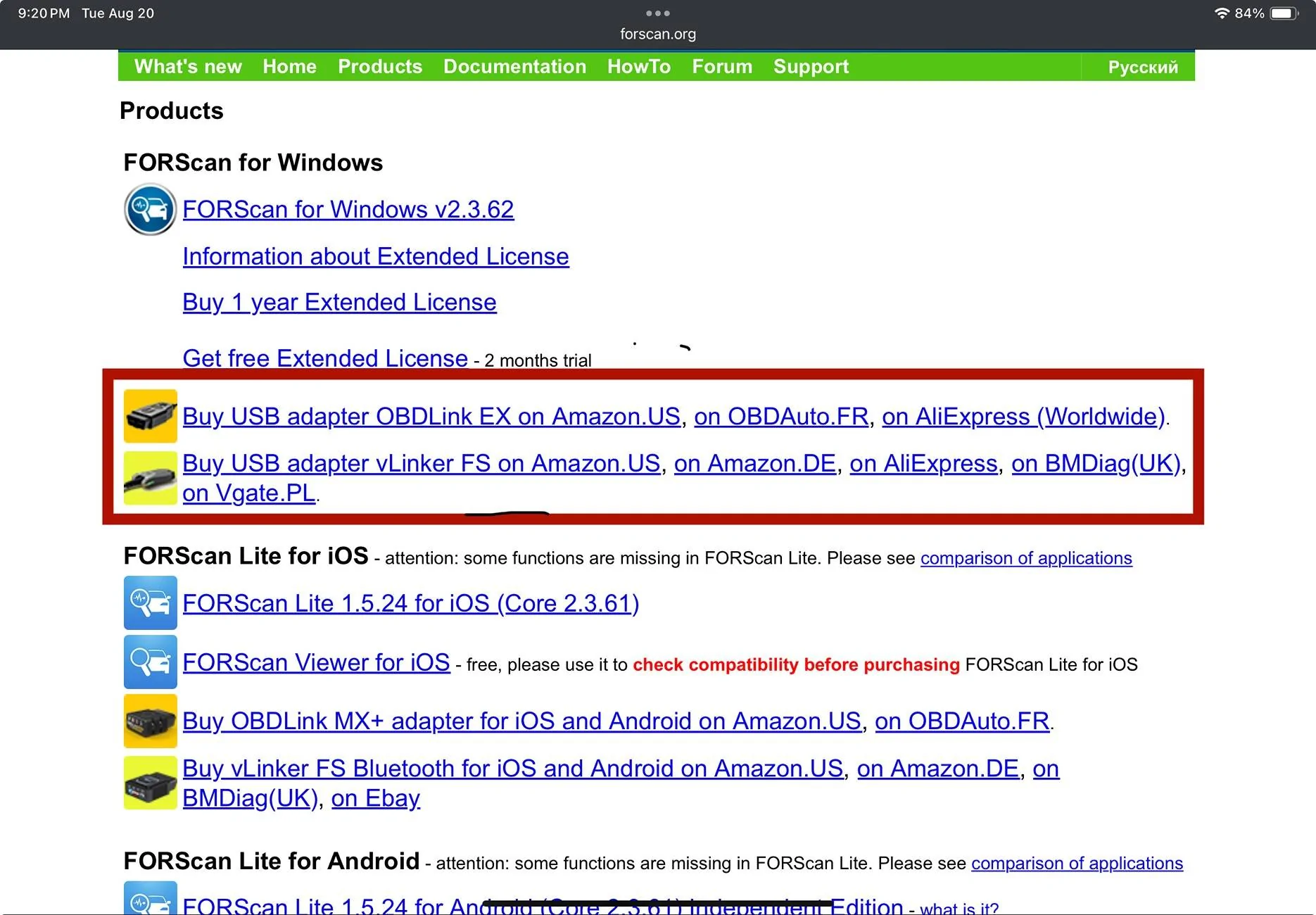Open vLinker FS Bluetooth on Amazon.DE link

938,769
